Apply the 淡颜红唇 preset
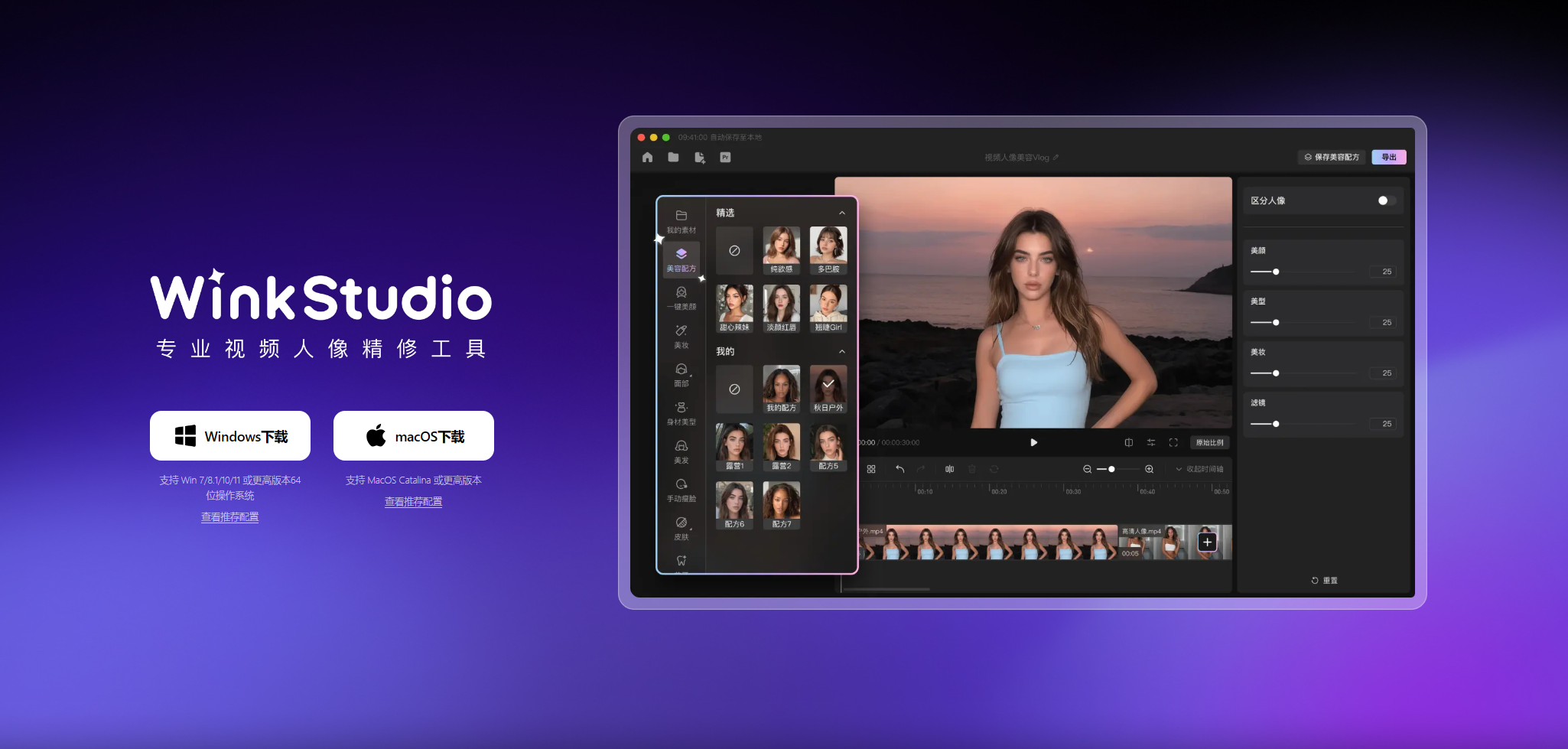Viewport: 1568px width, 749px height. [x=781, y=308]
